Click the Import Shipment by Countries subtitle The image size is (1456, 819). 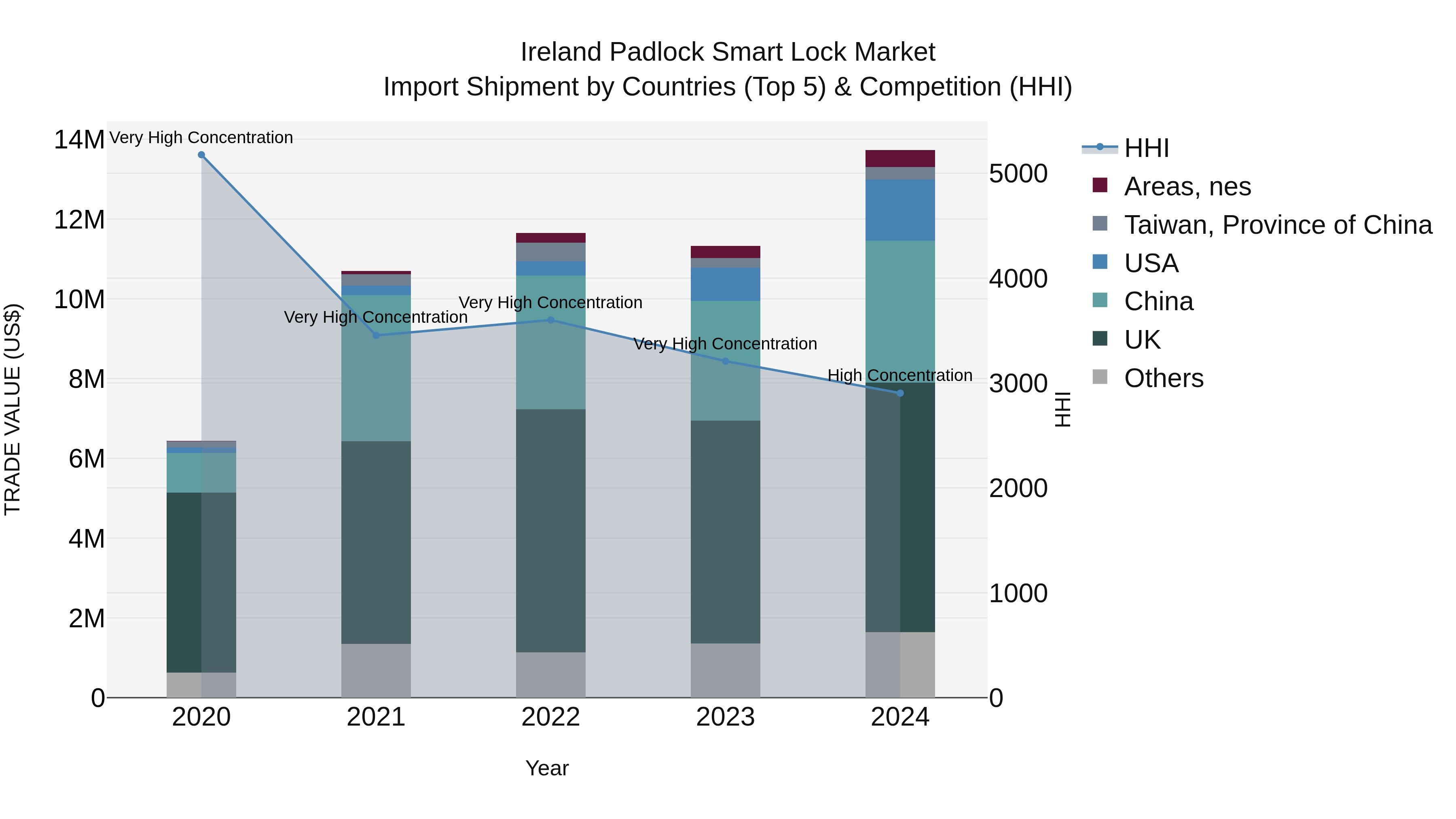coord(728,87)
